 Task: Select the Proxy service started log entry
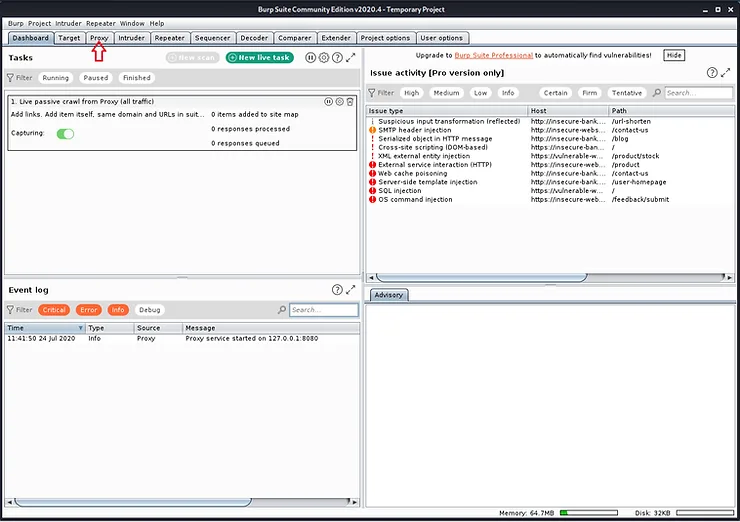point(182,338)
